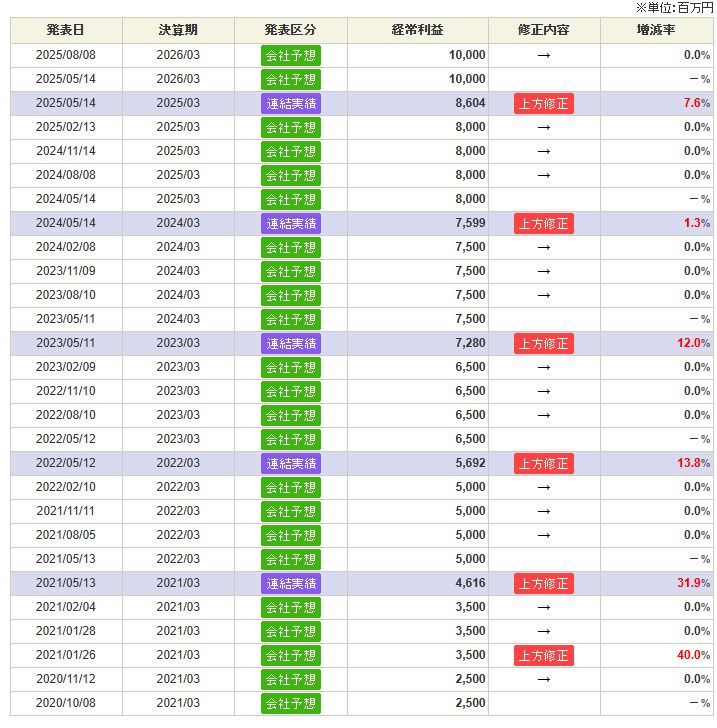This screenshot has width=717, height=728.
Task: Click 上方修正 badge in the 7,280 row
Action: [544, 344]
